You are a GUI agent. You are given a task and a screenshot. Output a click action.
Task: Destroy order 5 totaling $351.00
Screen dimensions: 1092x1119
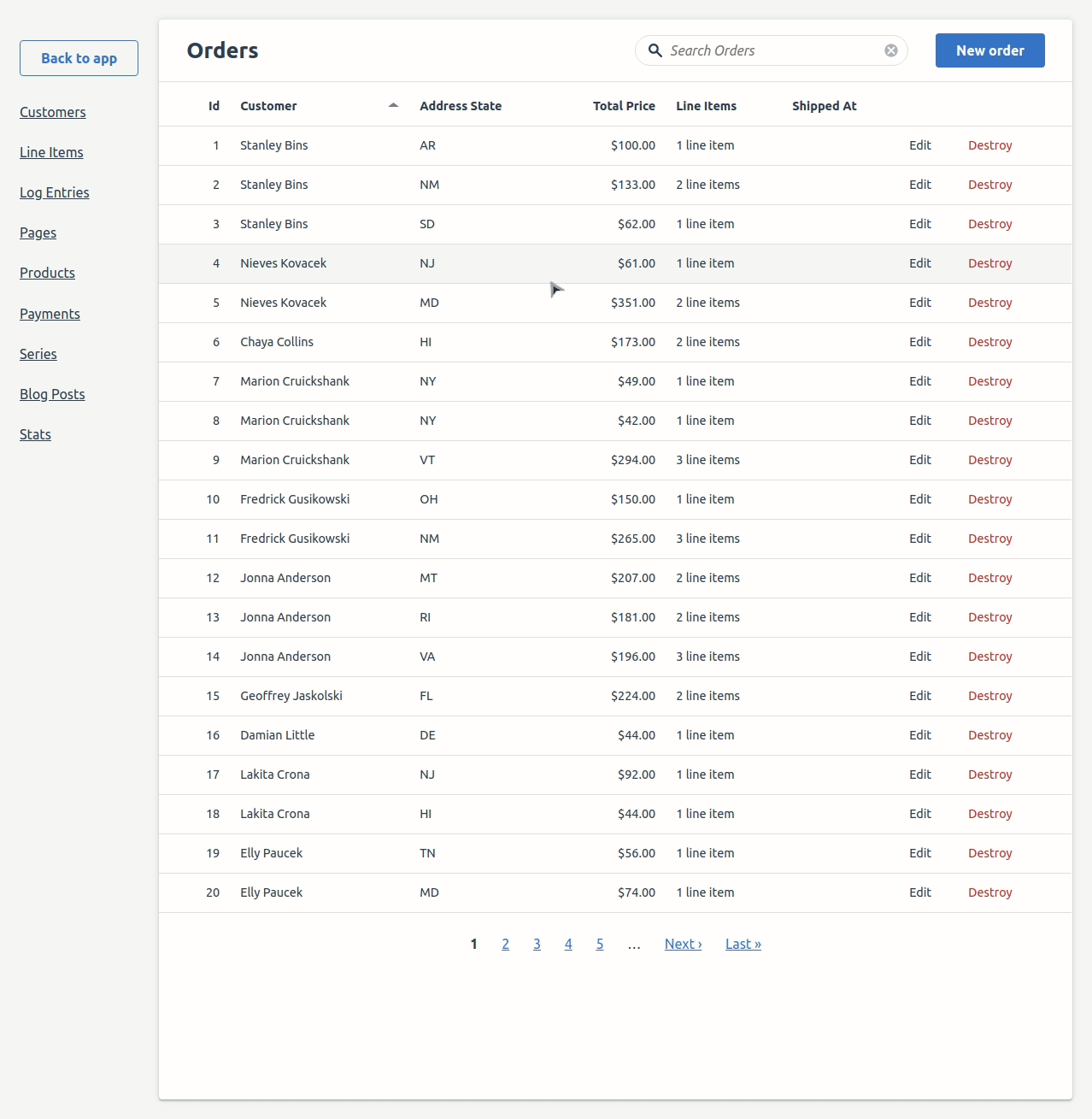click(x=990, y=303)
